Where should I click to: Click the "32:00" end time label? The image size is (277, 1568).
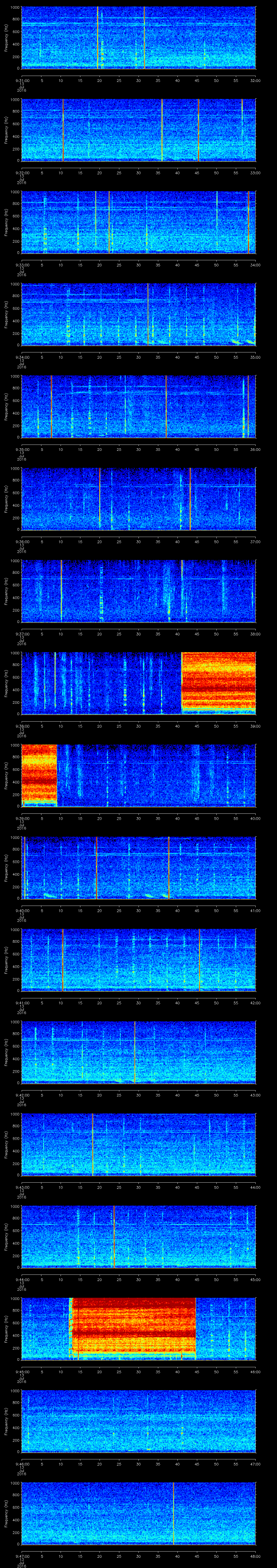click(x=255, y=80)
